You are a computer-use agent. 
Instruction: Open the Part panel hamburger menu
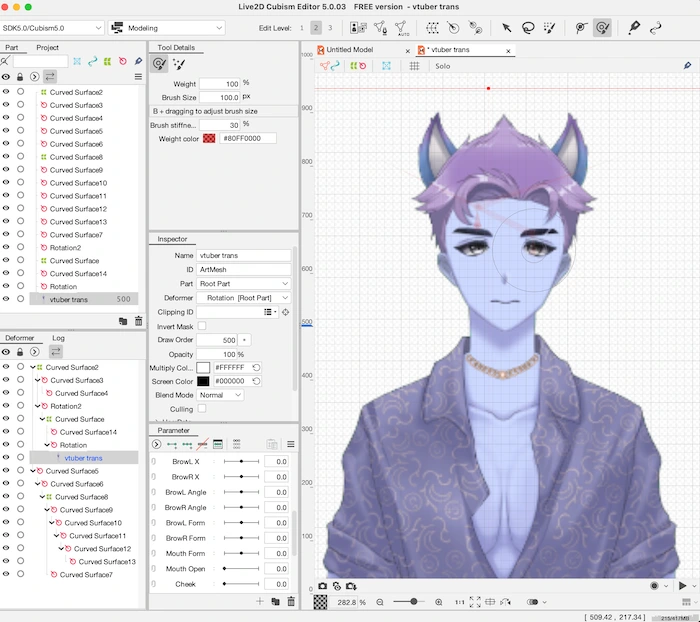click(138, 77)
